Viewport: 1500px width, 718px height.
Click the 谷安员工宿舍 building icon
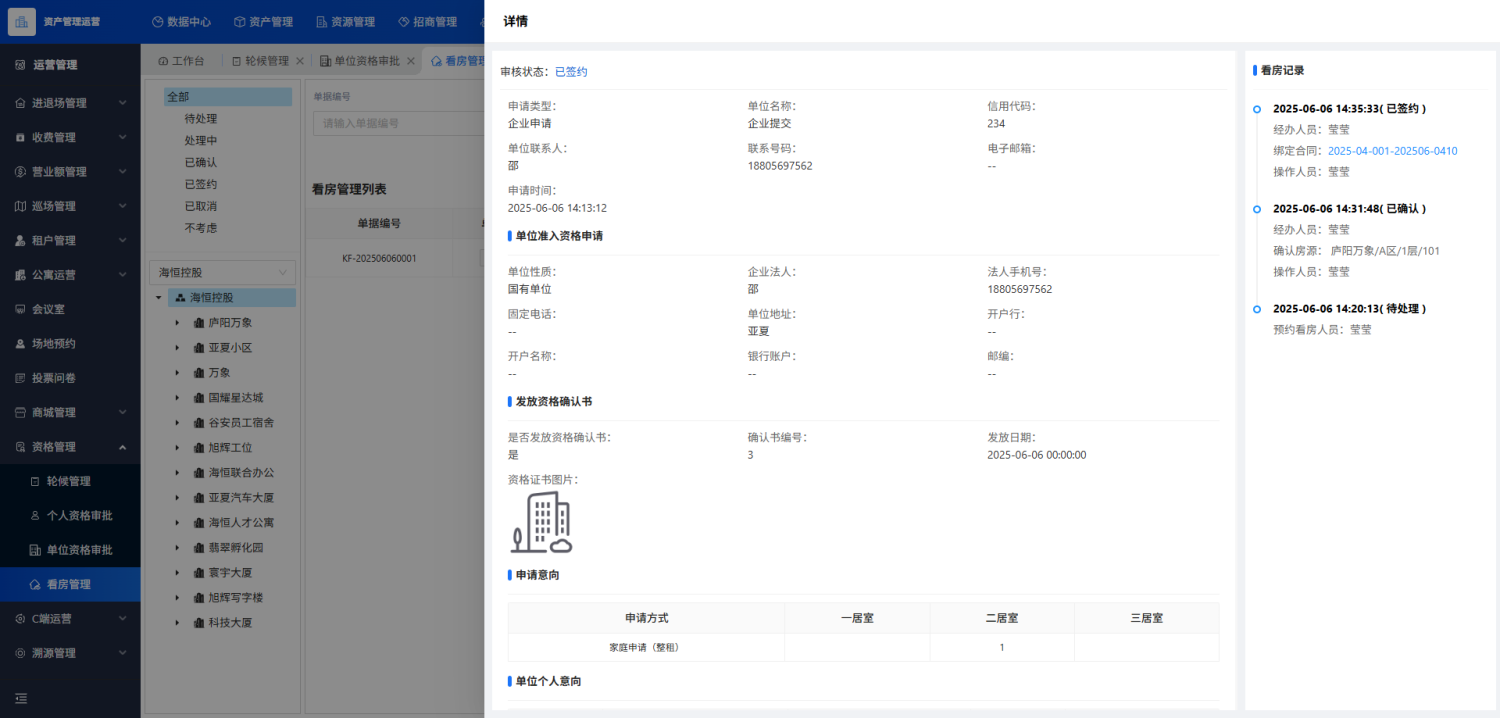[198, 423]
